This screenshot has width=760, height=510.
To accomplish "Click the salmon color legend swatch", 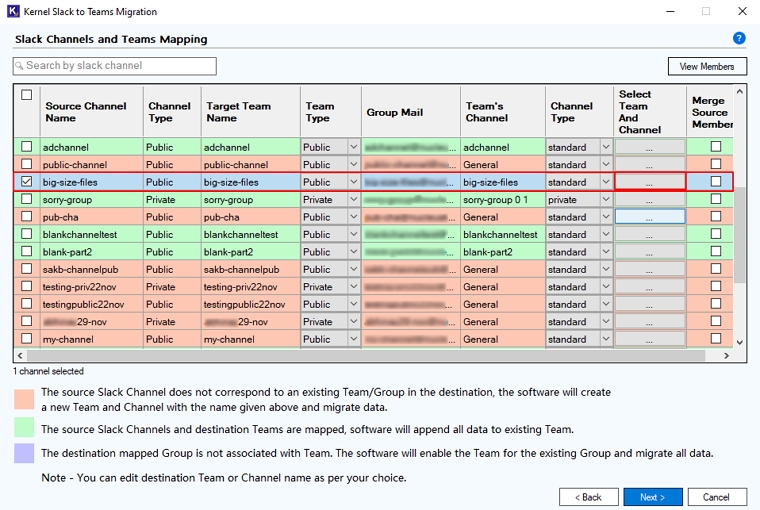I will [x=24, y=399].
